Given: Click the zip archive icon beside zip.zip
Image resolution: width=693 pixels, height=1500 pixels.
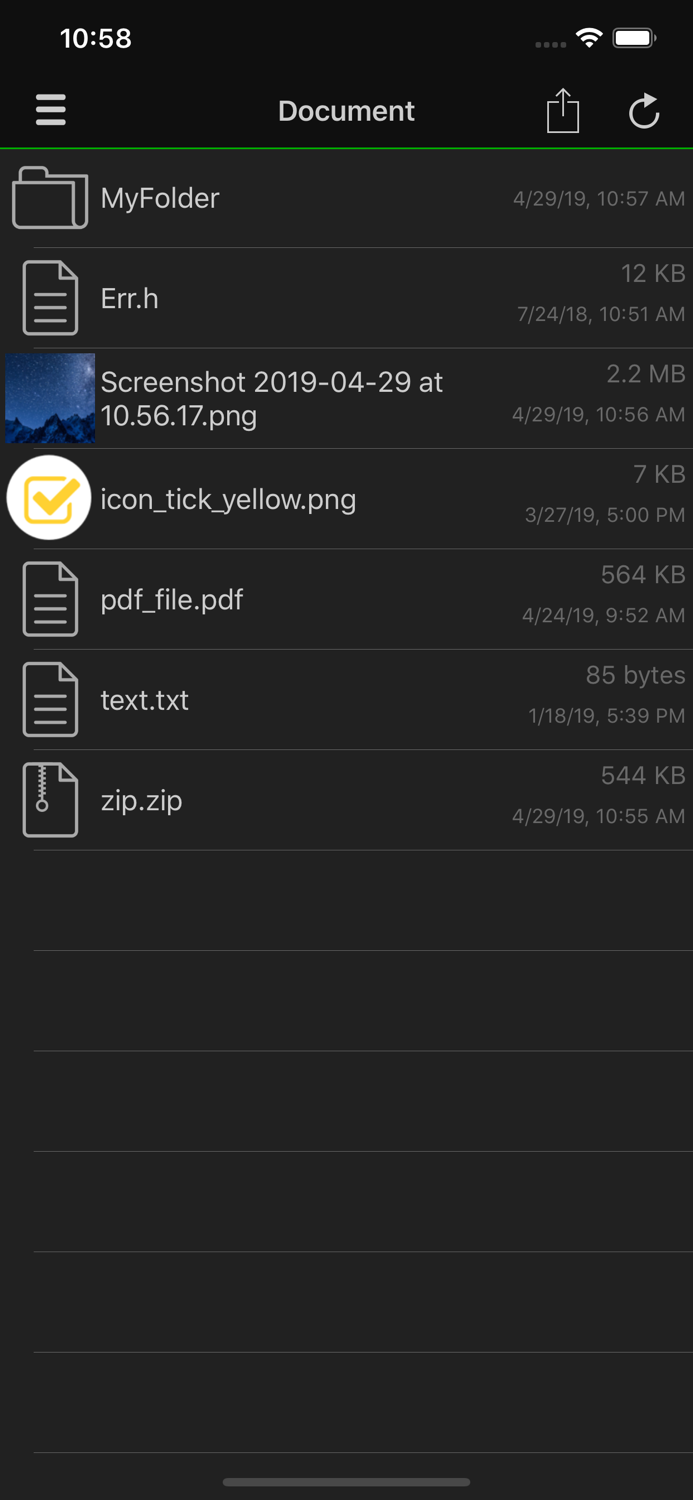Looking at the screenshot, I should (x=50, y=799).
